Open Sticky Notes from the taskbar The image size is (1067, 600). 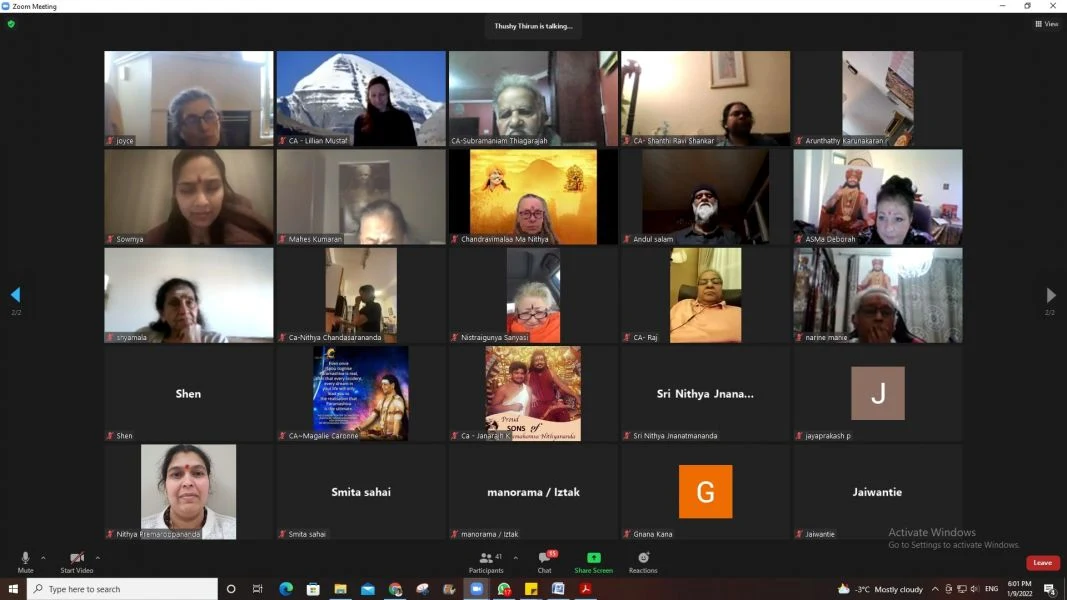click(x=531, y=589)
